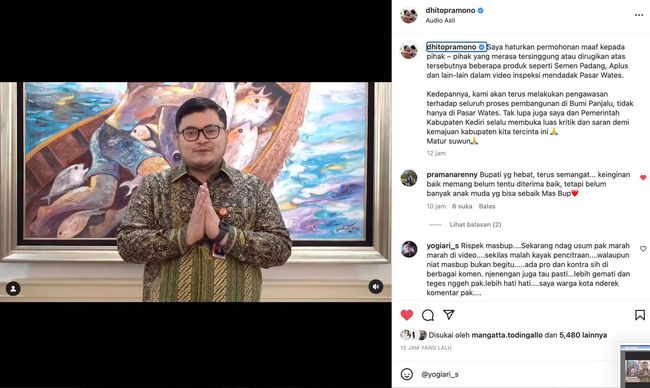This screenshot has height=388, width=650.
Task: Unlike the post with the red heart
Action: [407, 315]
